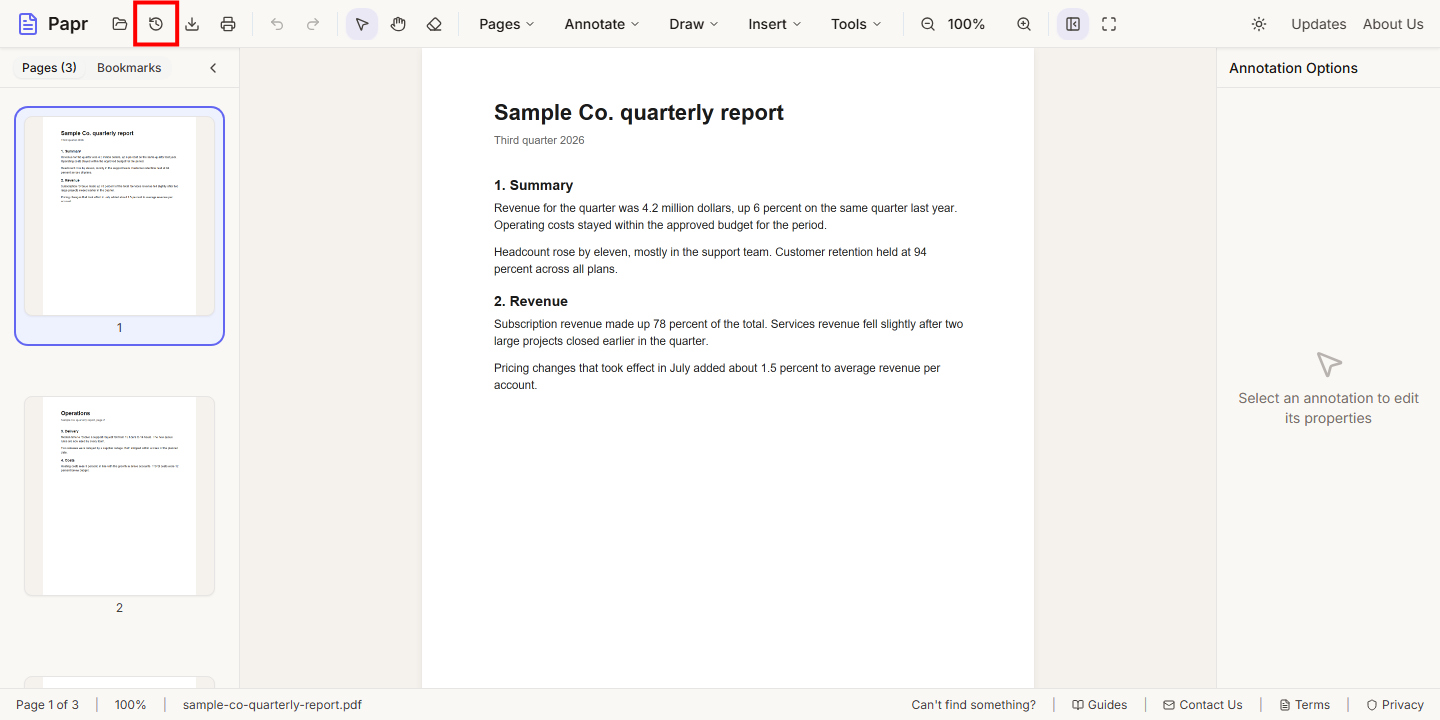Click the Papr logo
This screenshot has width=1440, height=720.
point(53,24)
